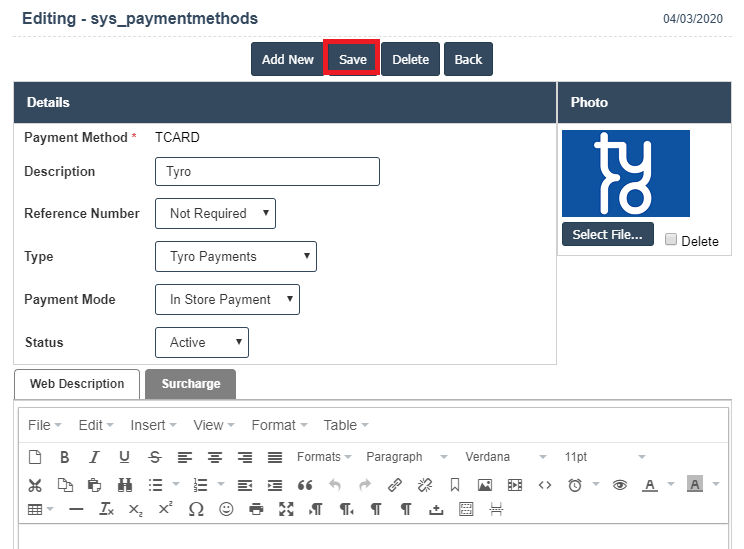The width and height of the screenshot is (744, 549).
Task: Toggle fullscreen editor mode
Action: [x=286, y=509]
